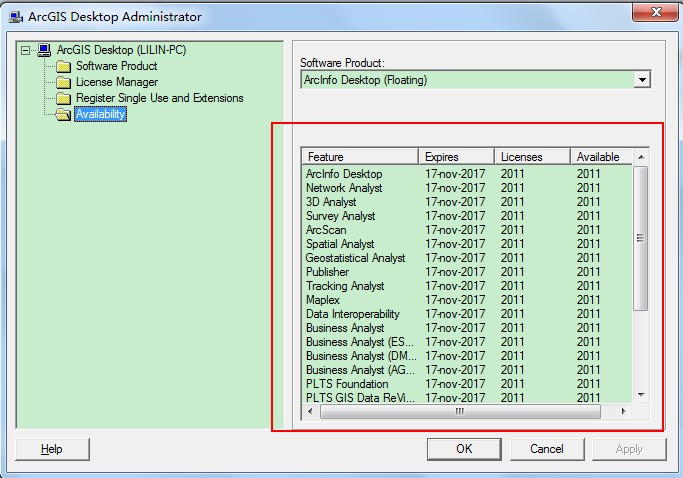Viewport: 683px width, 478px height.
Task: Click the Register Single Use folder icon
Action: (63, 98)
